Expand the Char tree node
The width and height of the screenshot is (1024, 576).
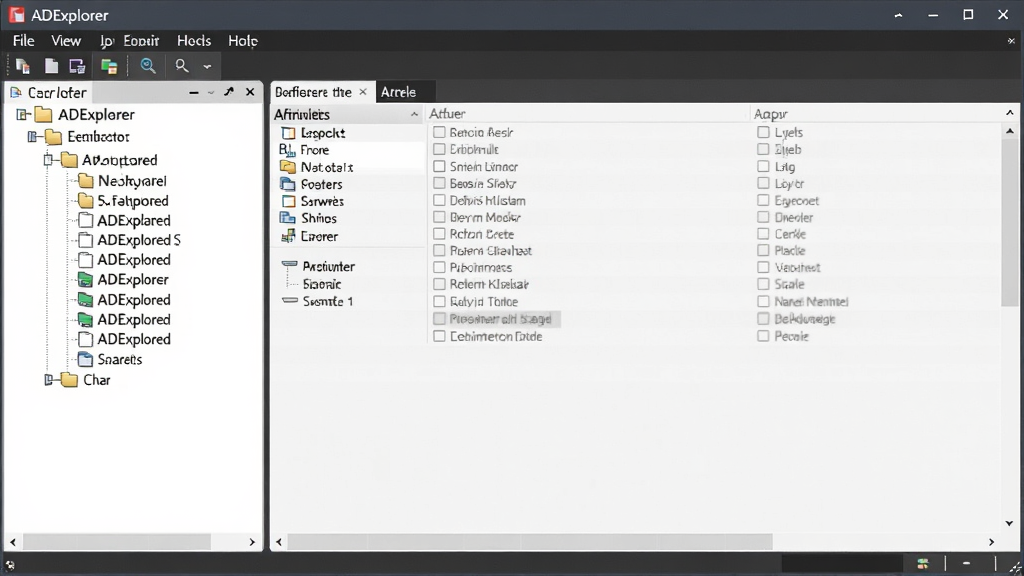48,379
